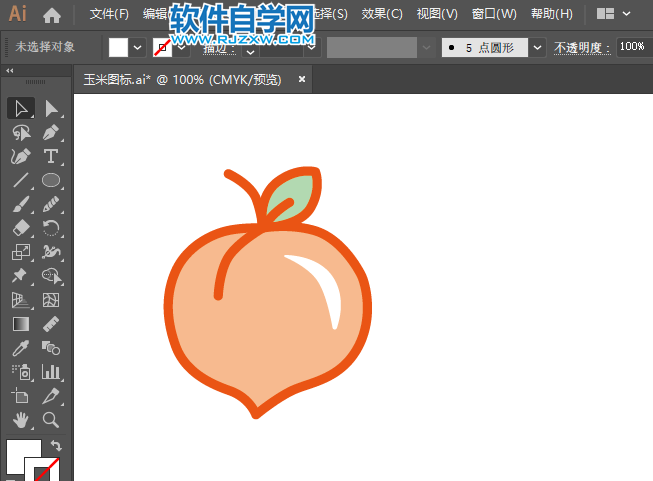
Task: Open the 效果(C) menu
Action: (382, 14)
